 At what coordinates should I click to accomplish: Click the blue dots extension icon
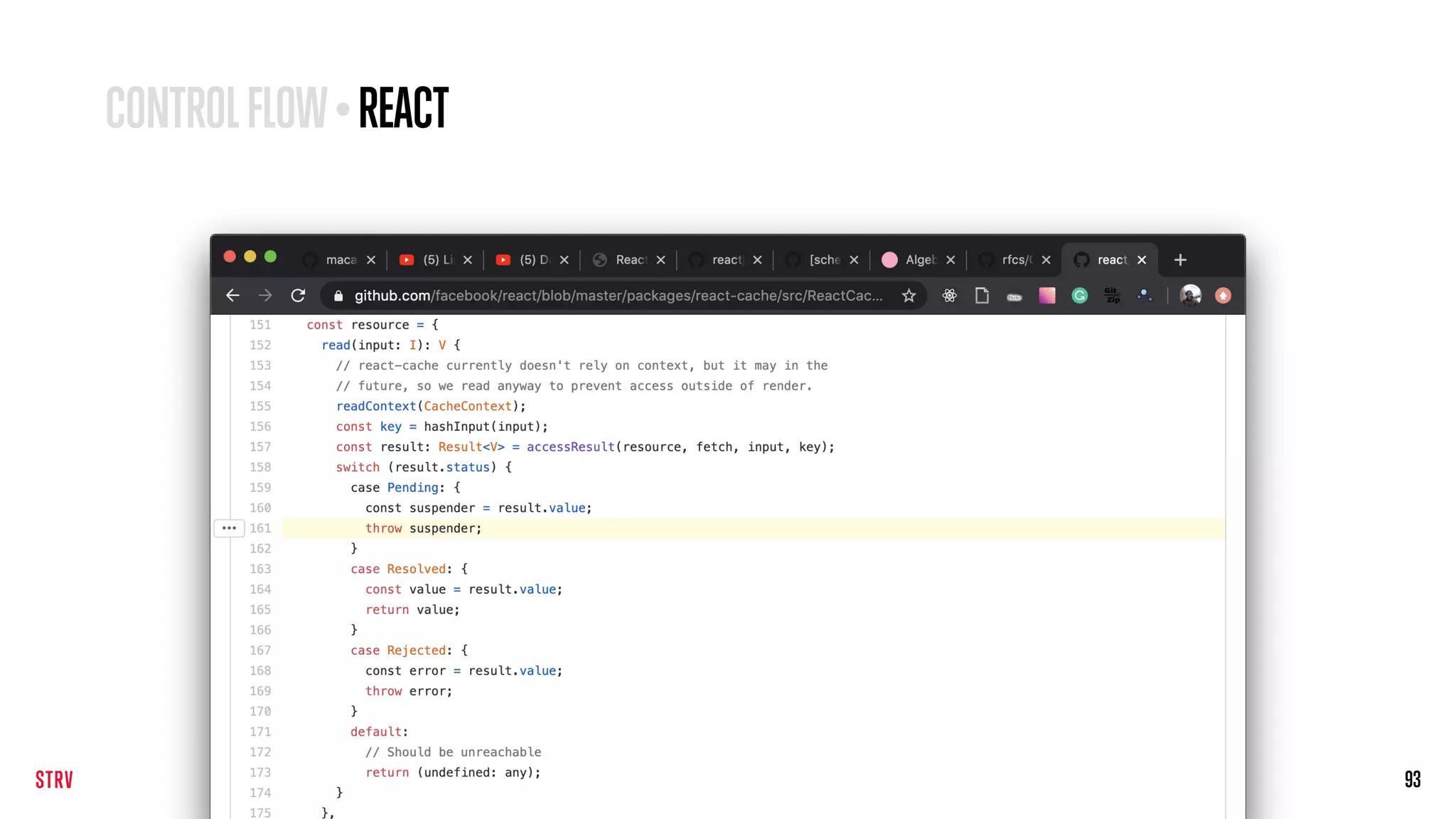tap(1144, 296)
